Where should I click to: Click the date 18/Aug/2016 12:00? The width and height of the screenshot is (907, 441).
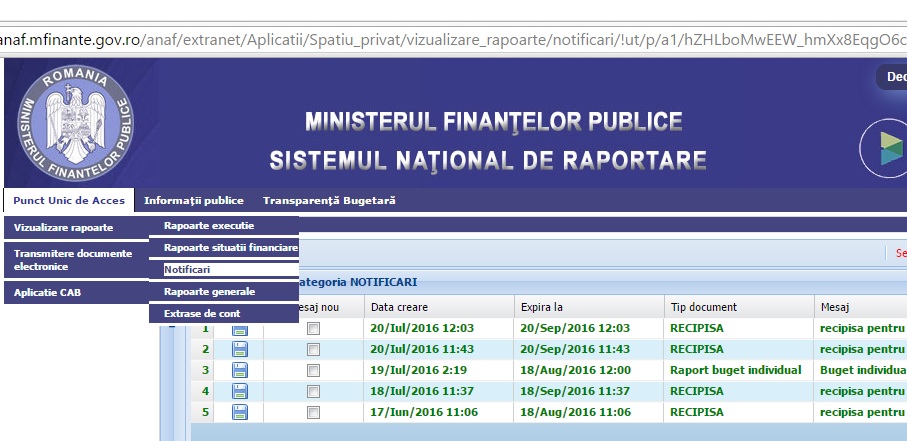click(575, 370)
